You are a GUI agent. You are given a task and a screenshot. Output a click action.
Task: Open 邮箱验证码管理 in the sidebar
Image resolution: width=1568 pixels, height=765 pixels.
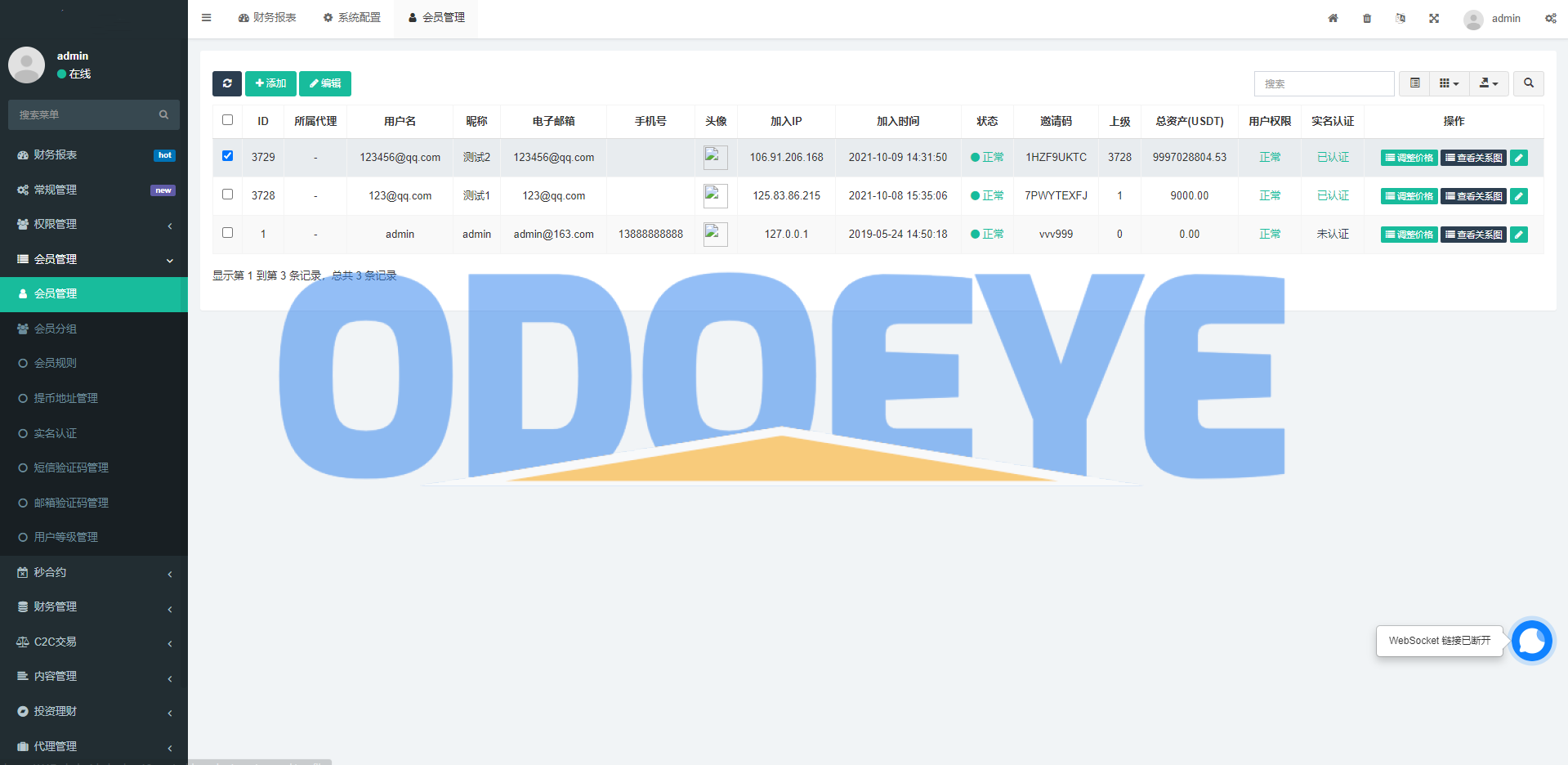[94, 503]
